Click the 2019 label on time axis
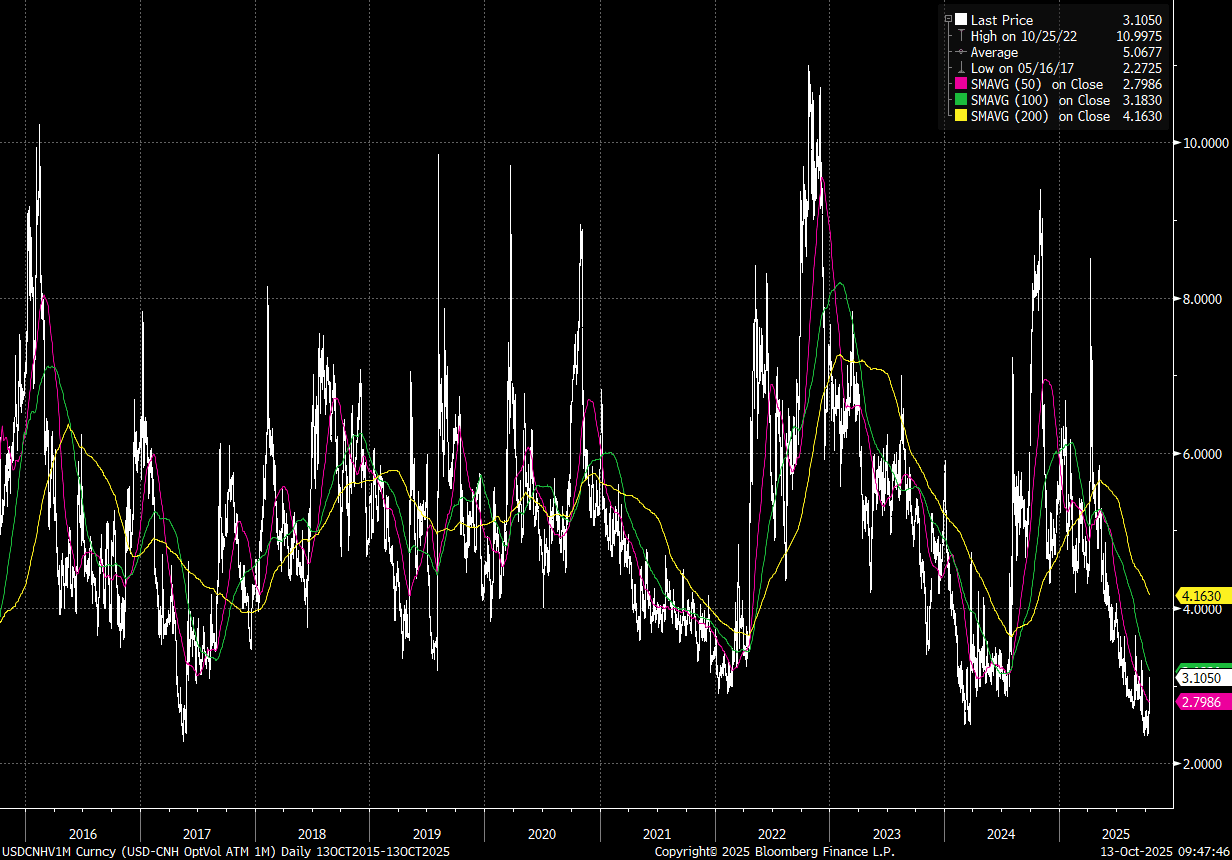Screen dimensions: 1232x860 click(x=427, y=833)
